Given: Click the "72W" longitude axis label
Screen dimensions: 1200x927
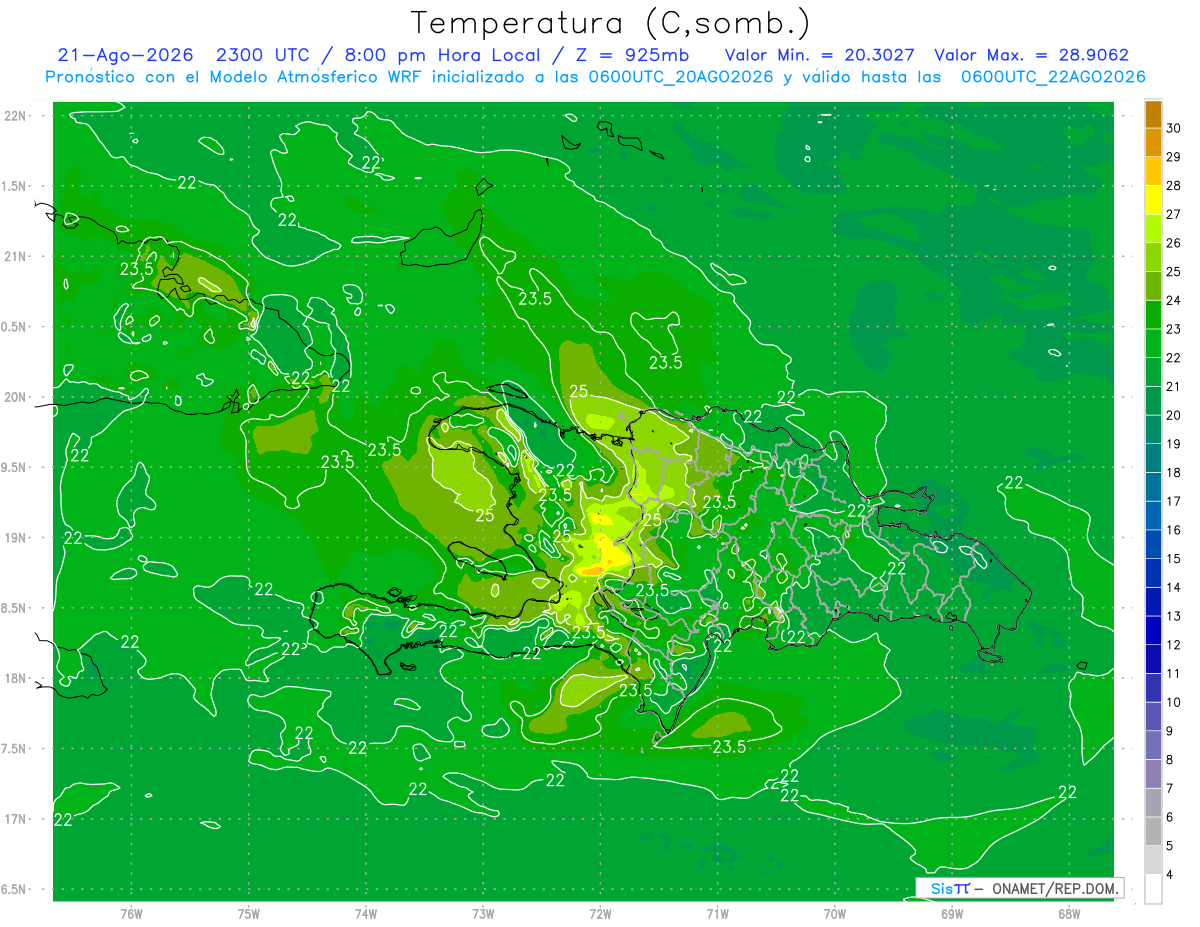Looking at the screenshot, I should pos(600,914).
